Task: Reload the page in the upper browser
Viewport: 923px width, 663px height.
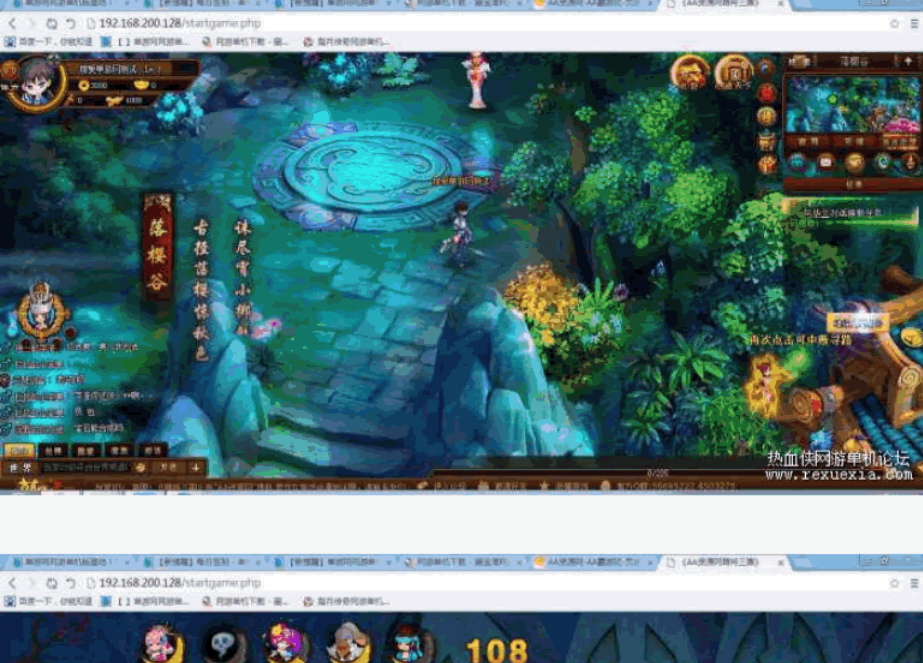Action: (52, 24)
